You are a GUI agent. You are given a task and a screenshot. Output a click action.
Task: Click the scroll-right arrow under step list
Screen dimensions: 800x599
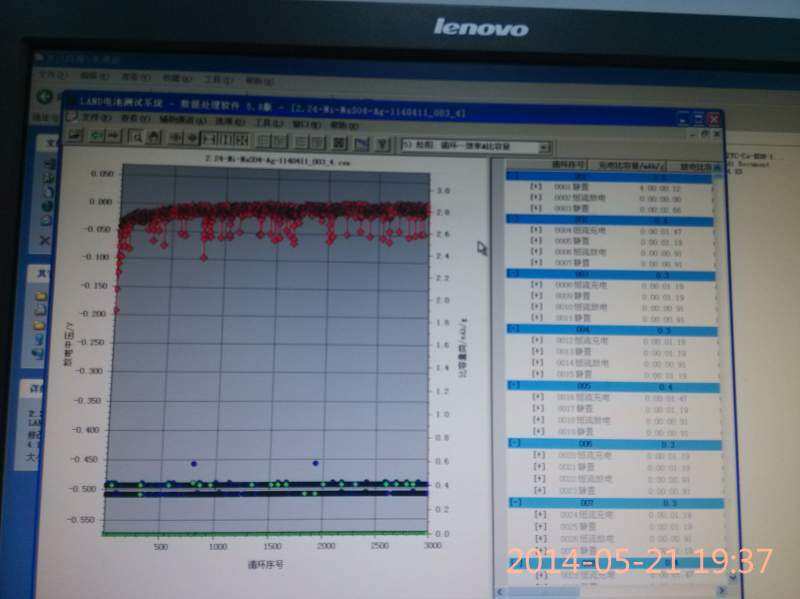[x=721, y=591]
